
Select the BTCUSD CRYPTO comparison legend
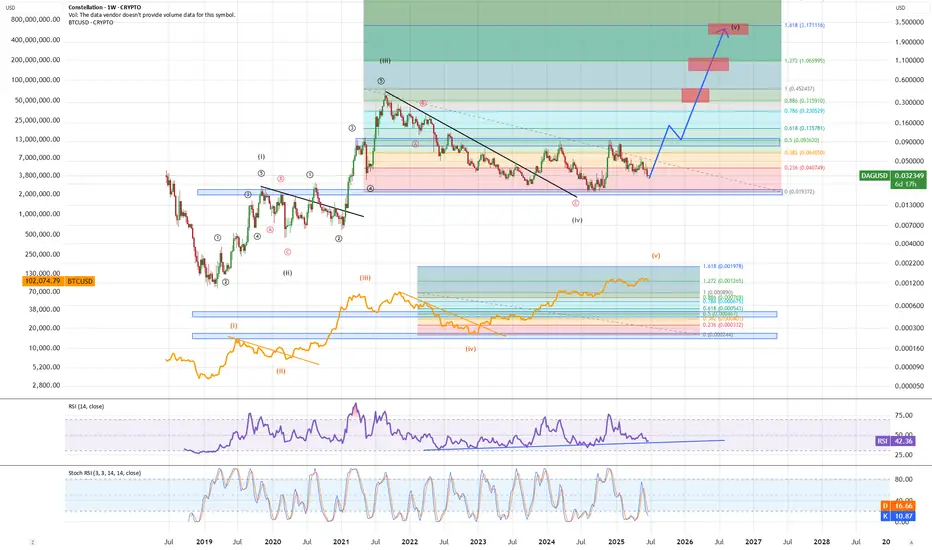pos(91,22)
